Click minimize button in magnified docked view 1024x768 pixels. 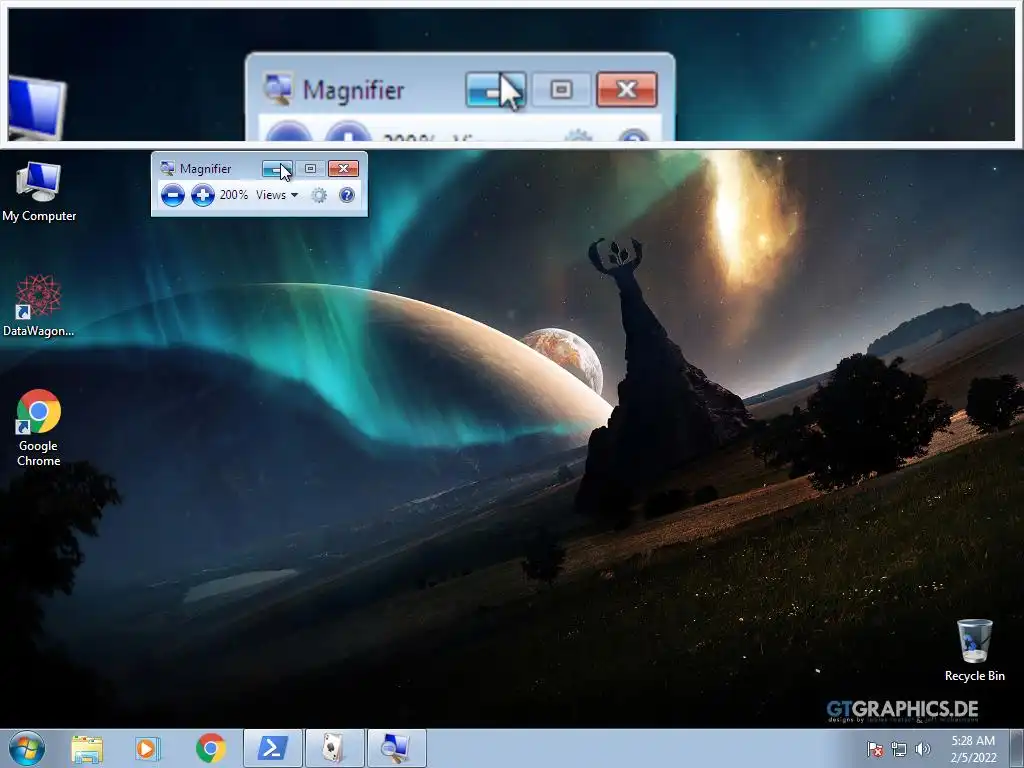[x=496, y=89]
